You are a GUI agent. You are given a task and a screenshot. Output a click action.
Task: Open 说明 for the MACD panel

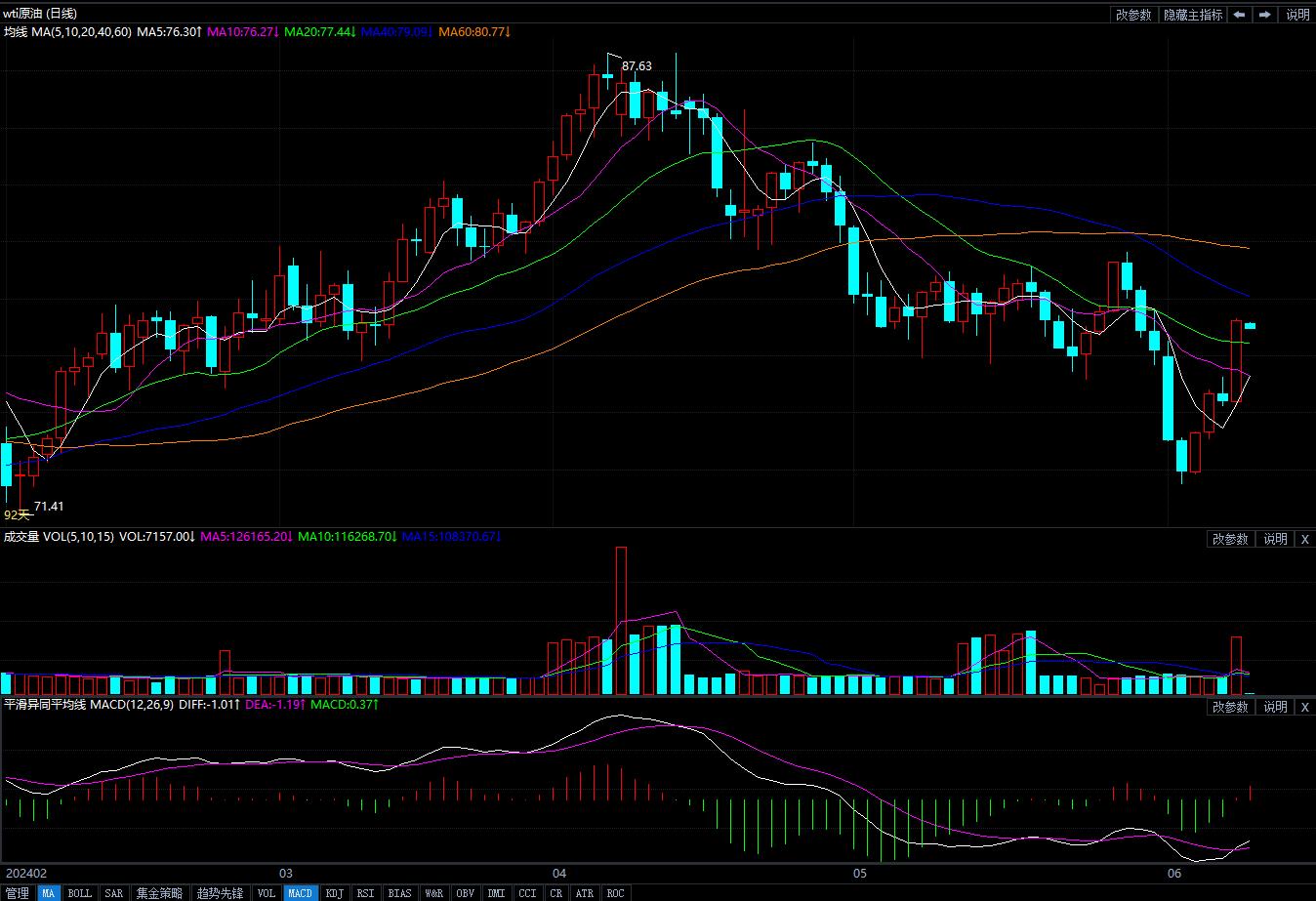click(x=1275, y=707)
